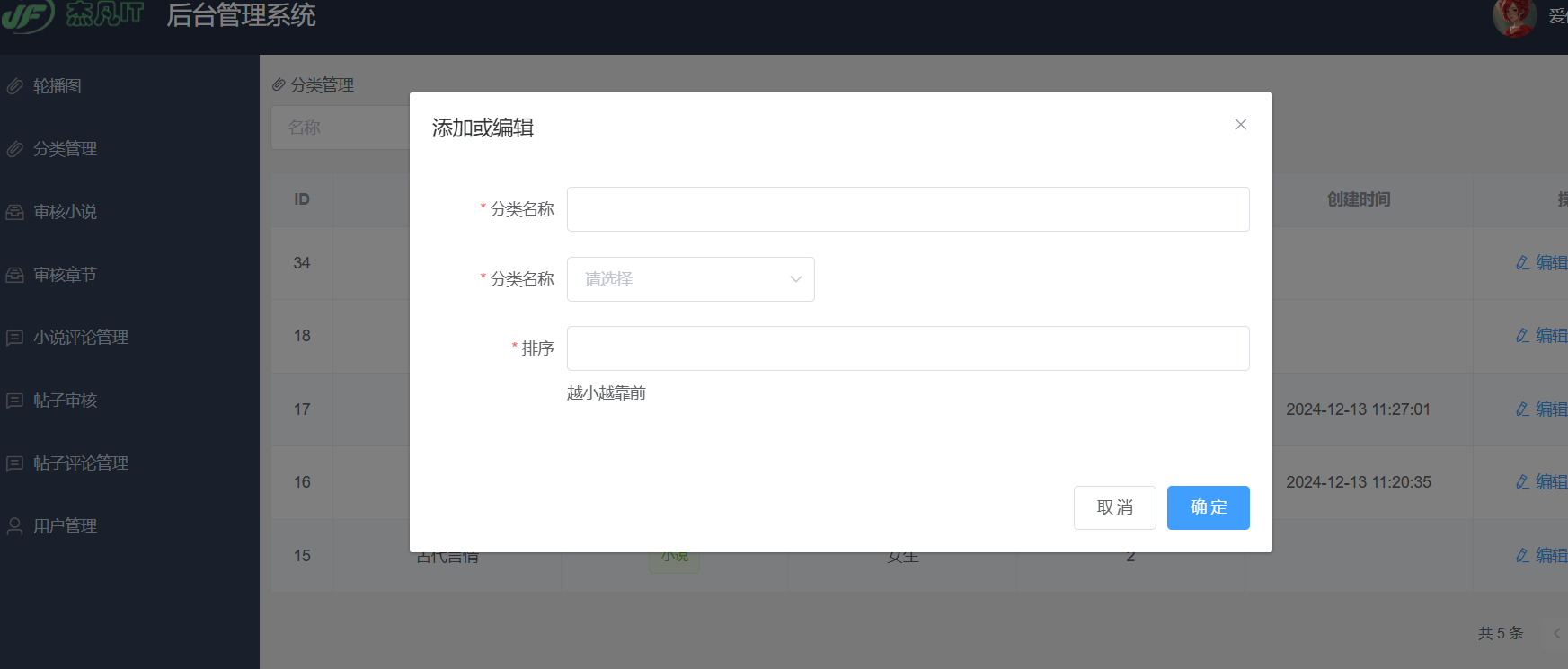Open the 请选择 category dropdown
This screenshot has width=1568, height=669.
click(x=690, y=279)
